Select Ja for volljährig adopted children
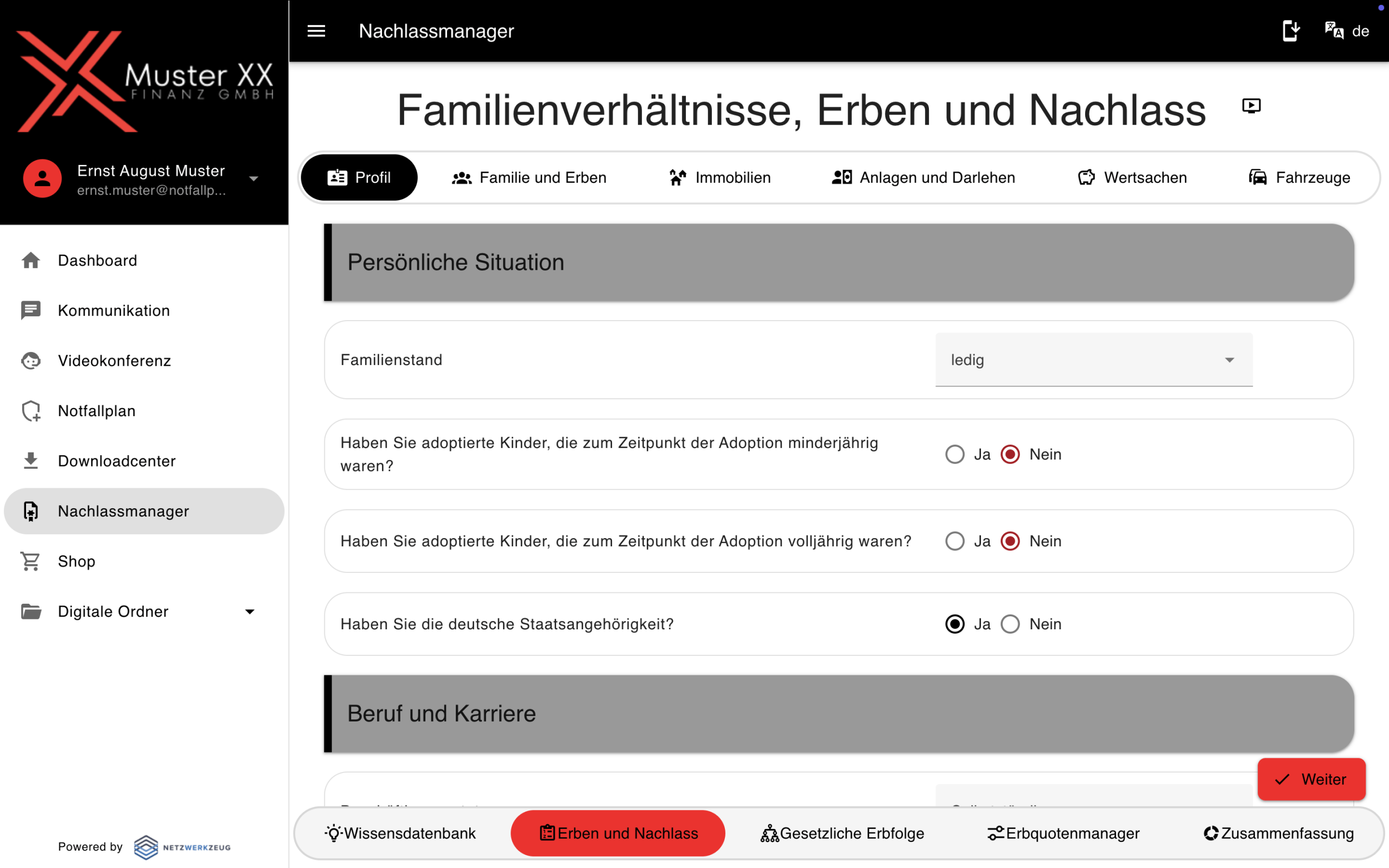The height and width of the screenshot is (868, 1389). click(x=954, y=541)
